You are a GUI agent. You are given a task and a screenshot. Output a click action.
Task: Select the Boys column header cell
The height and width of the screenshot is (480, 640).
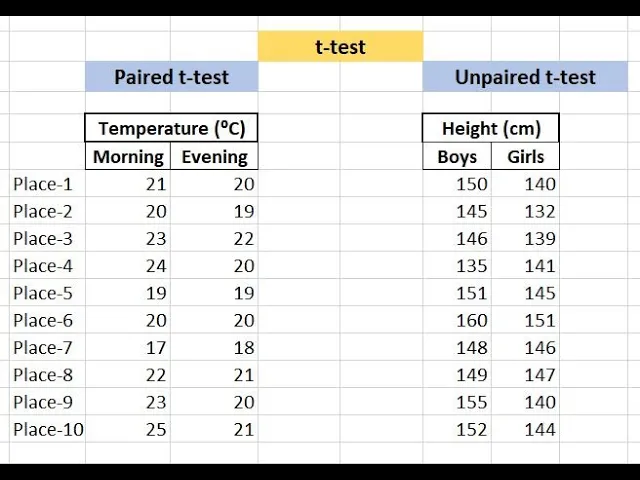[457, 156]
